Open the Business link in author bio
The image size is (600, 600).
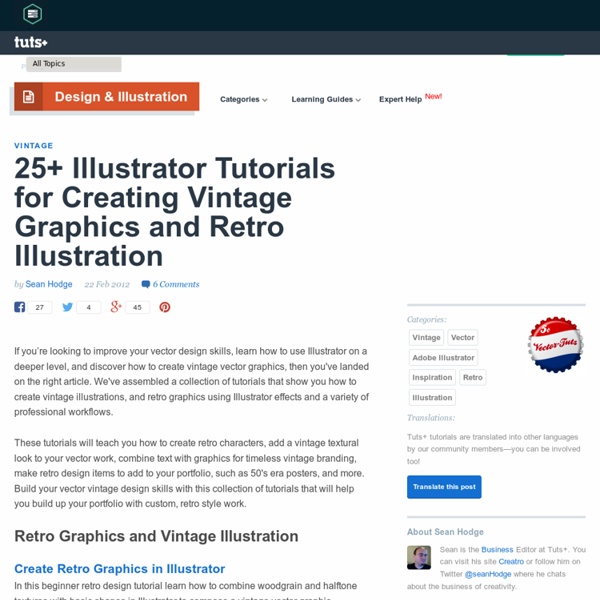coord(497,549)
